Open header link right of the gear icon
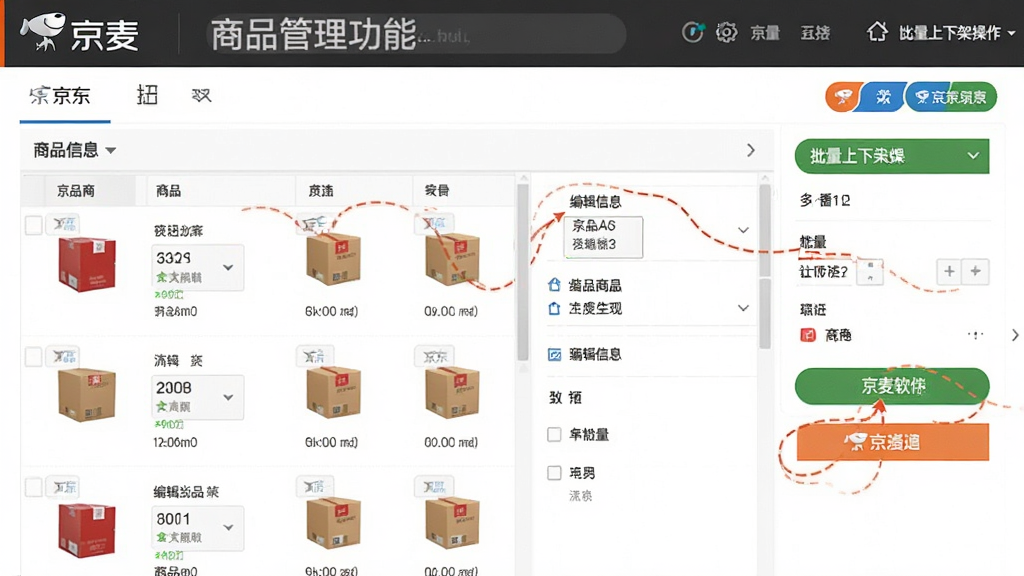The image size is (1024, 576). pyautogui.click(x=765, y=33)
